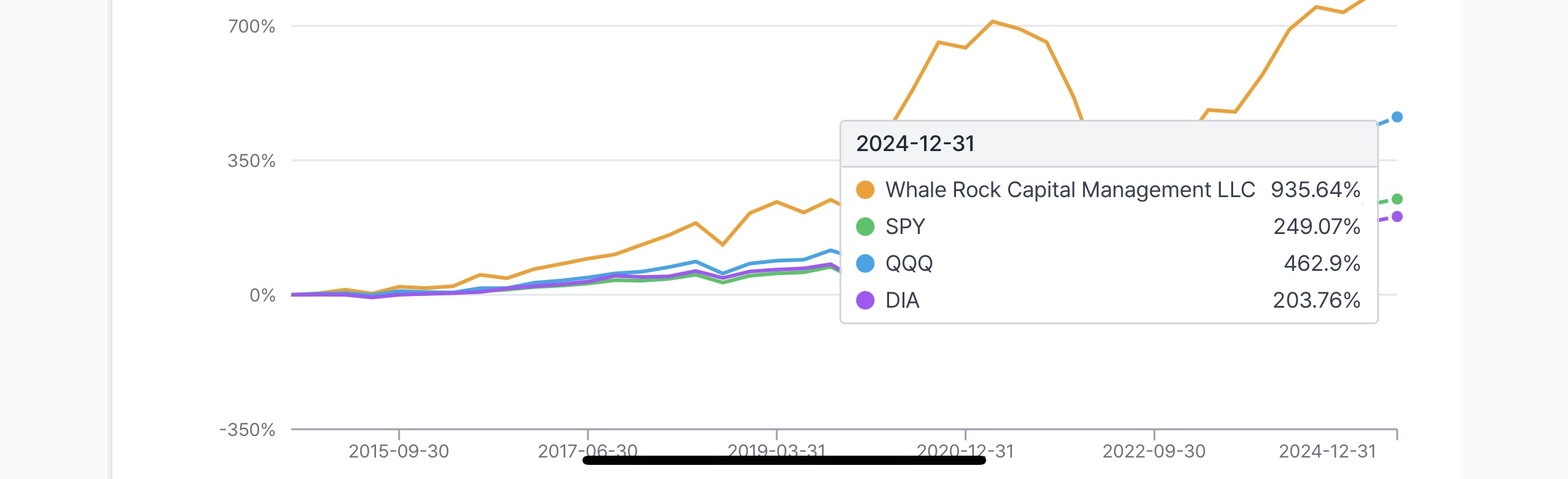Select the purple DIA line endpoint marker
This screenshot has height=479, width=1568.
pyautogui.click(x=1397, y=216)
